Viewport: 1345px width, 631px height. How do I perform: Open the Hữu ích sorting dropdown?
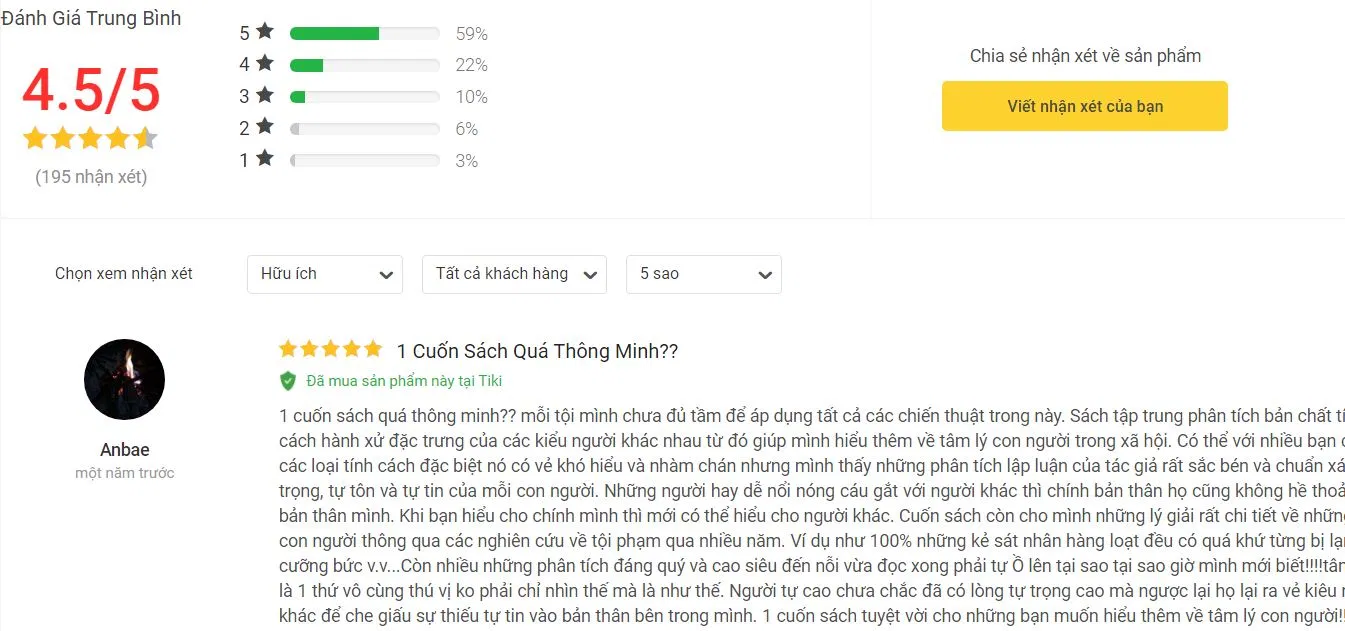[324, 273]
